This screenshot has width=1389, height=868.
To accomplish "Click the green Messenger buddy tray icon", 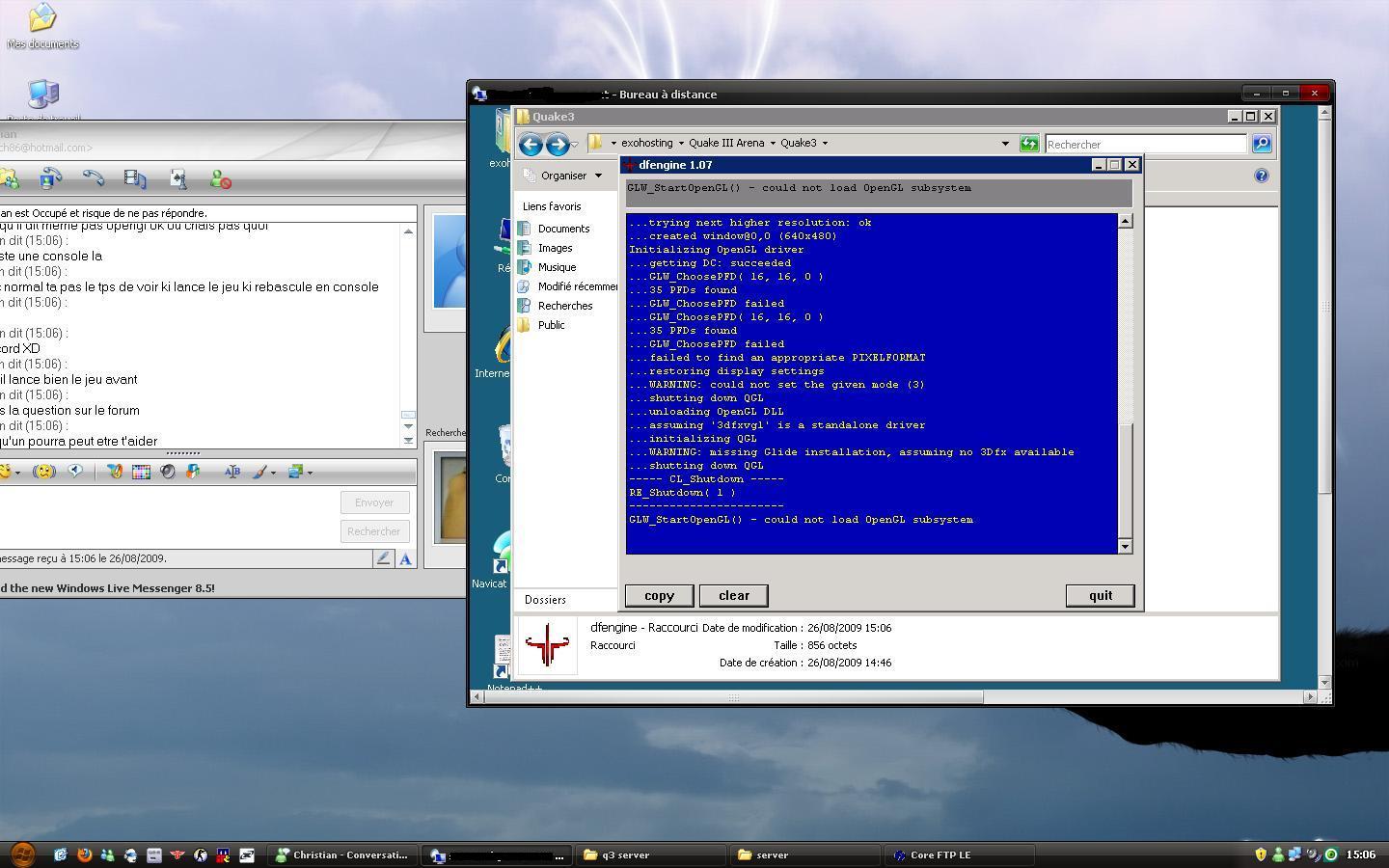I will [x=1278, y=854].
